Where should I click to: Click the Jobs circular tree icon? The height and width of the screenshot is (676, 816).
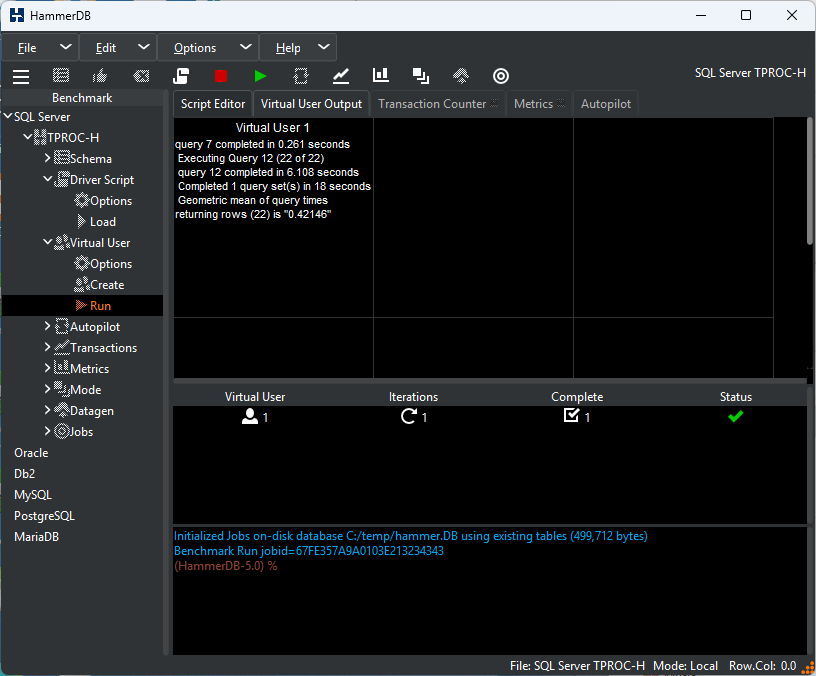pos(61,431)
